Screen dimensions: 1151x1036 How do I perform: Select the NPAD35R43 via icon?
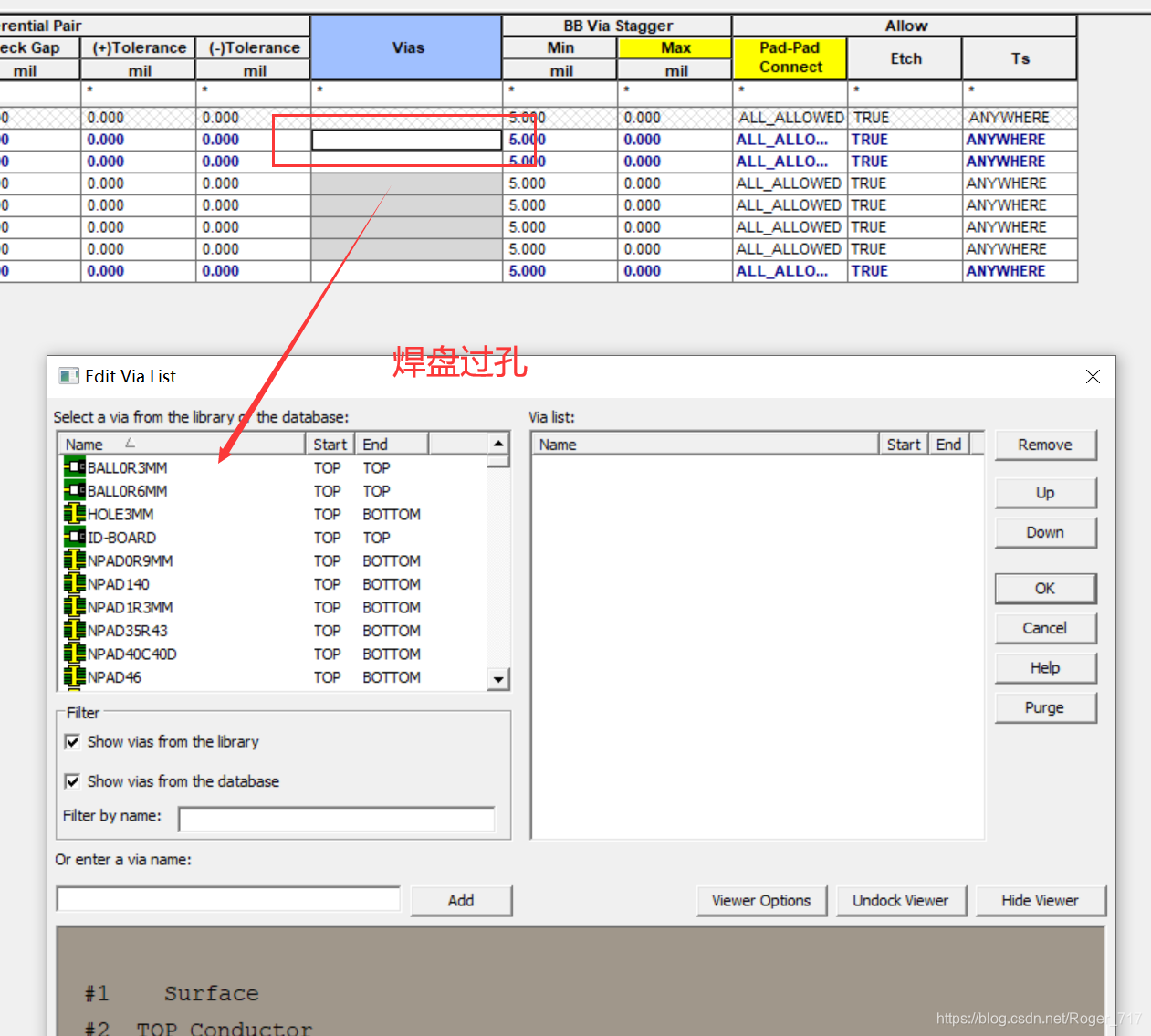tap(74, 631)
